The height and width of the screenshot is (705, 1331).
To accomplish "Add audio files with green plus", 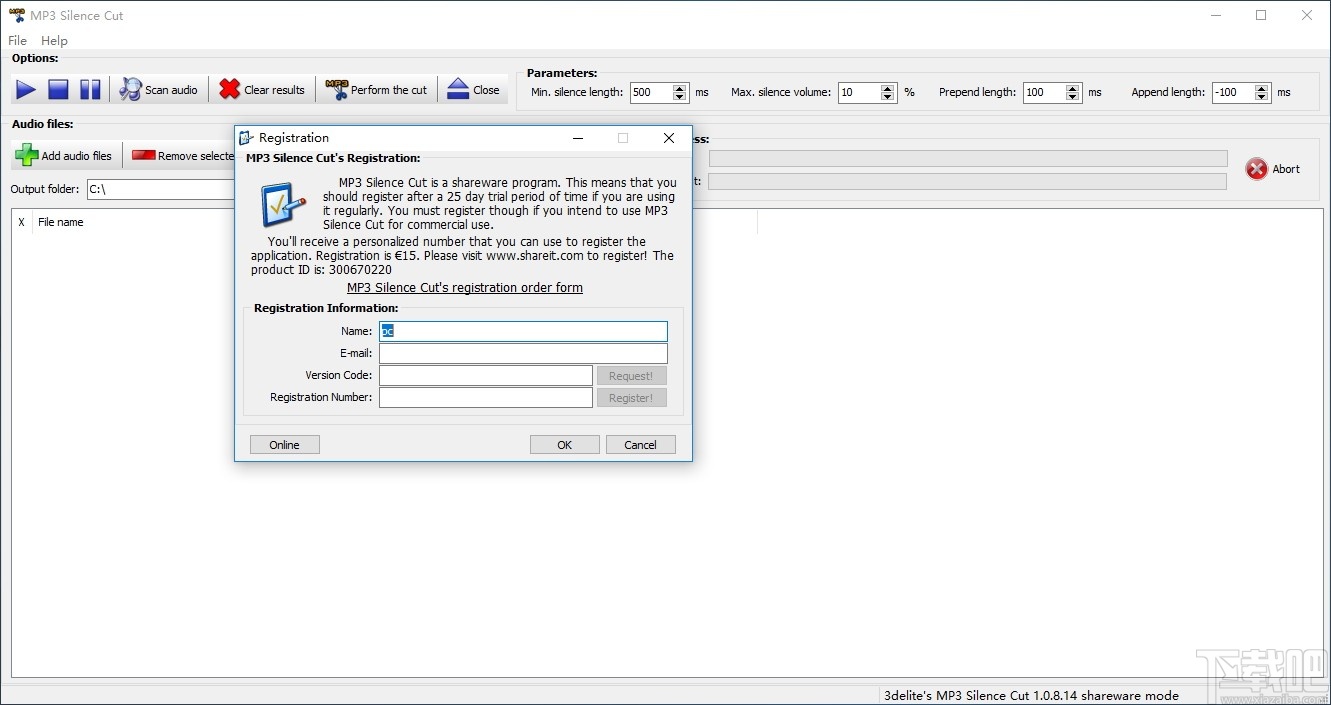I will tap(64, 156).
